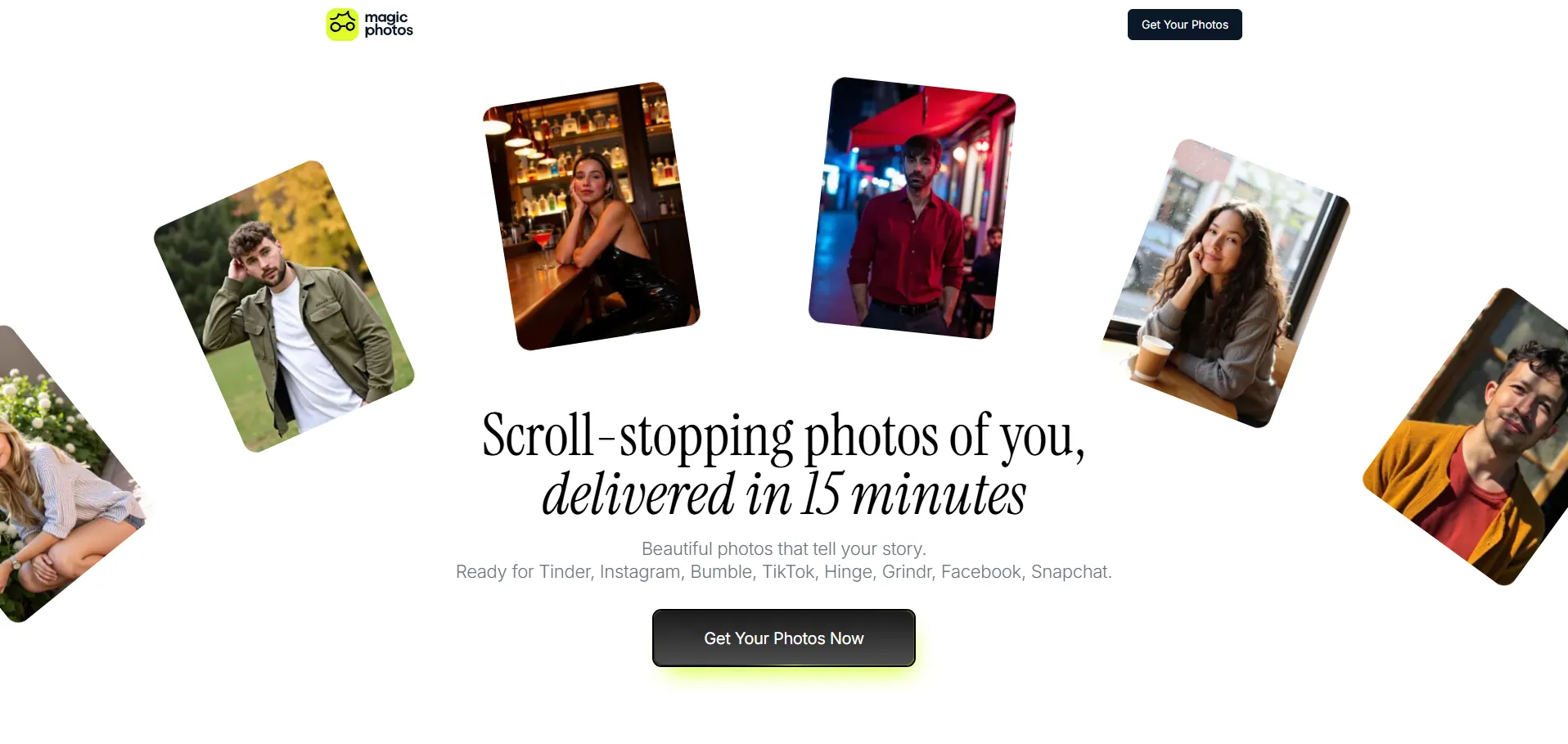Viewport: 1568px width, 744px height.
Task: Click "Beautiful photos that tell your story" tagline
Action: click(x=783, y=548)
